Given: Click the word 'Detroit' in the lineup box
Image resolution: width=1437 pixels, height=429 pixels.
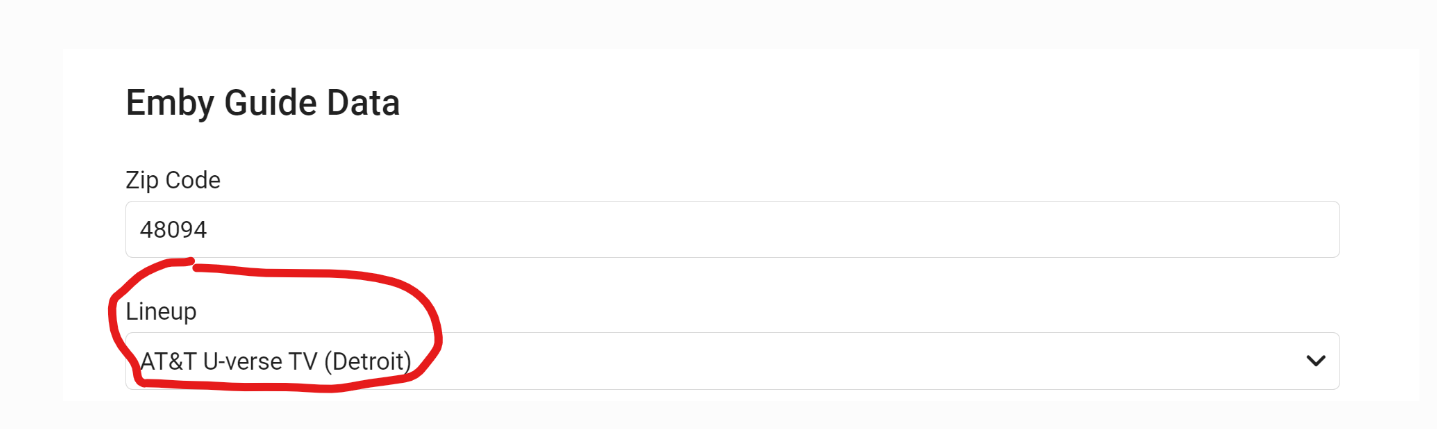Looking at the screenshot, I should click(366, 361).
